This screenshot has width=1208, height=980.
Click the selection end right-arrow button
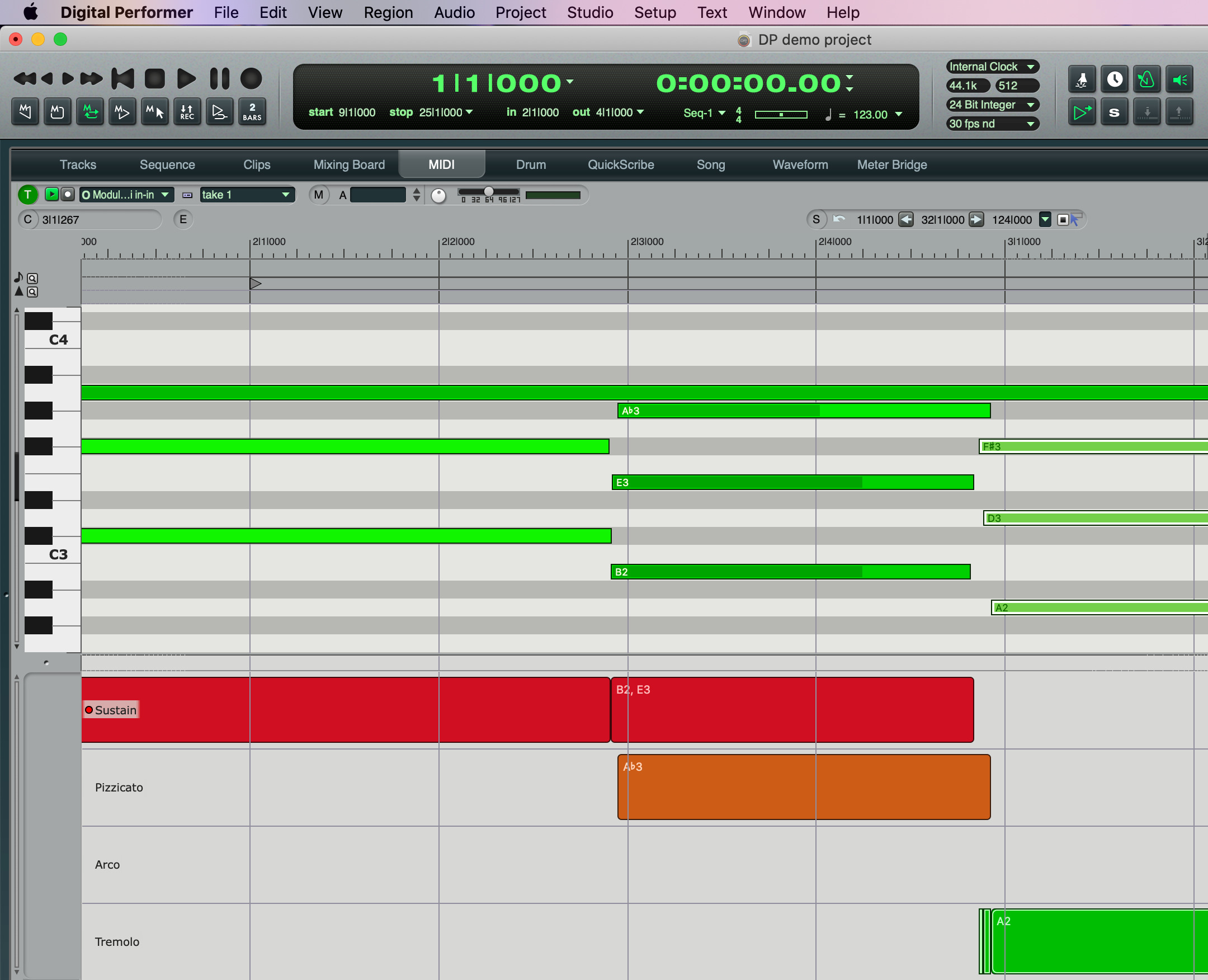[x=976, y=220]
